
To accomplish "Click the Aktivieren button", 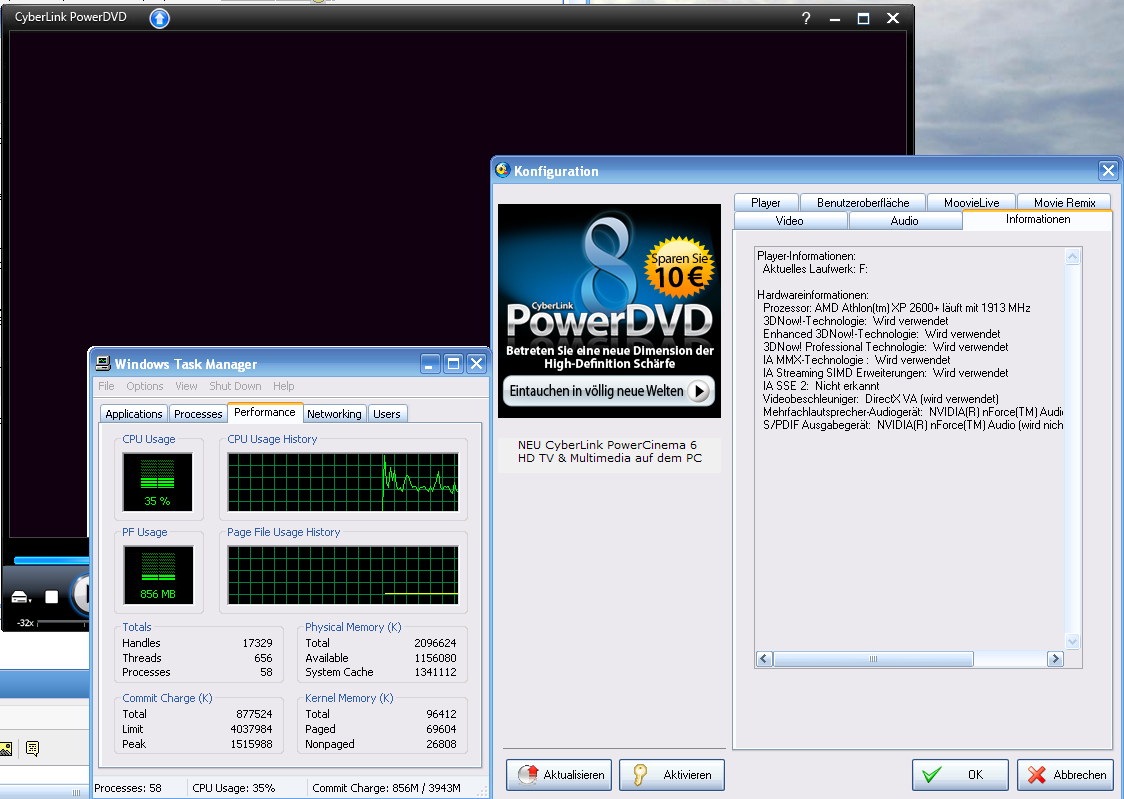I will tap(672, 775).
